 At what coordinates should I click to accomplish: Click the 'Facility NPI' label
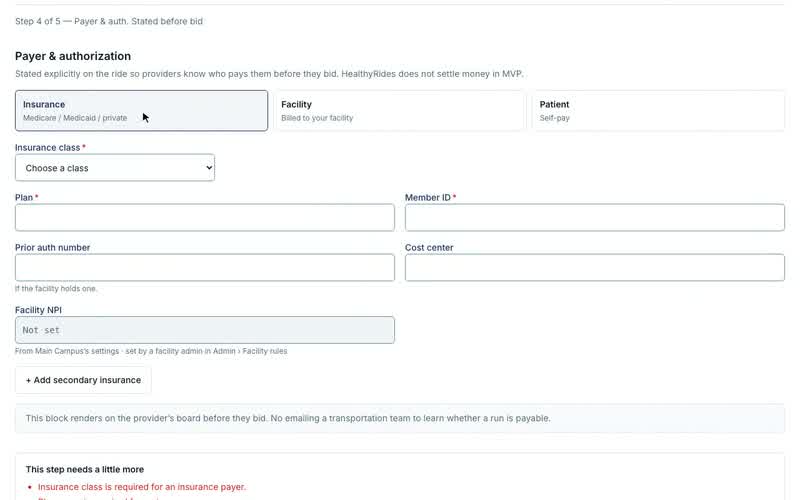pos(38,310)
